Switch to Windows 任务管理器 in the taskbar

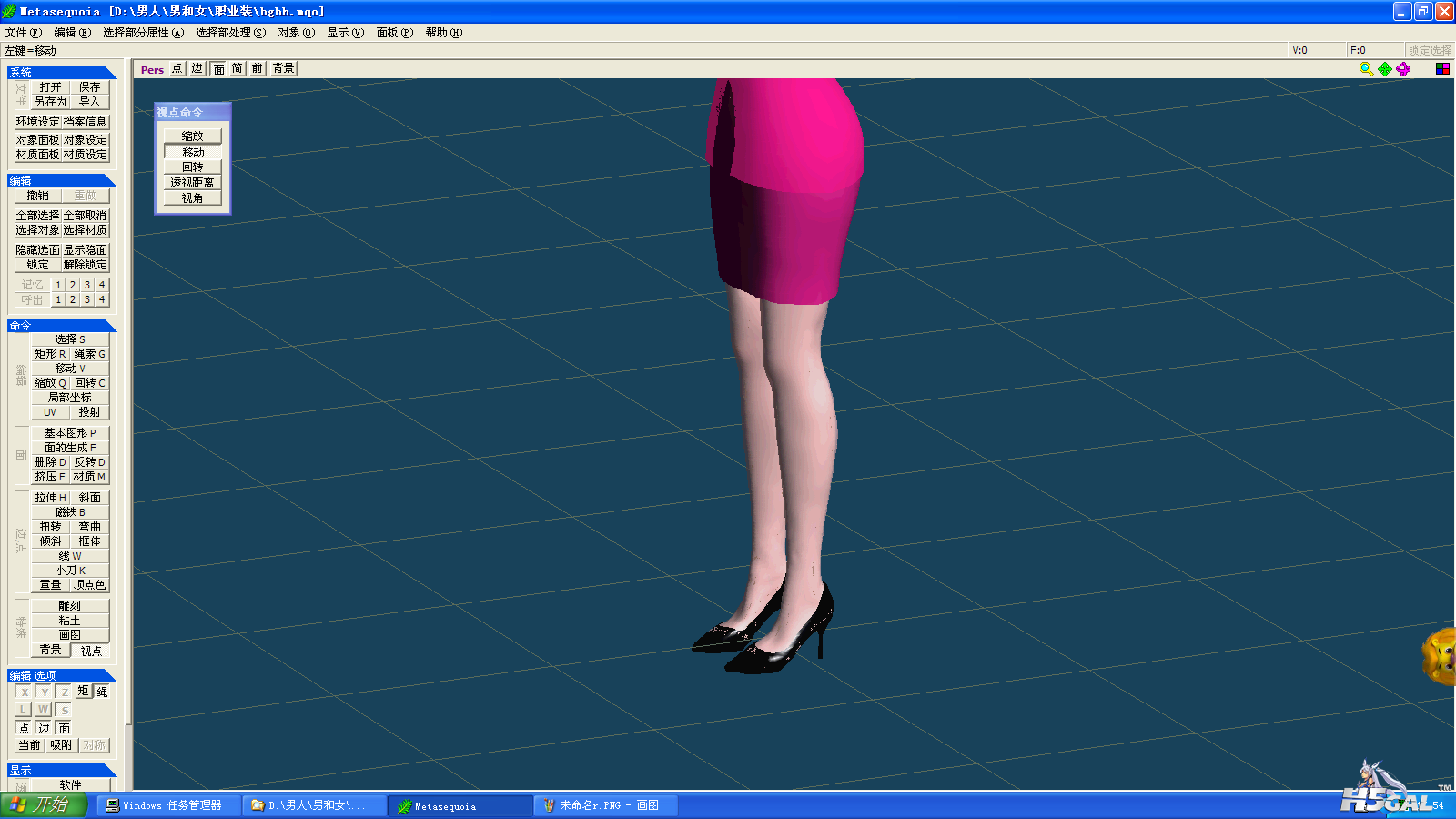[168, 805]
